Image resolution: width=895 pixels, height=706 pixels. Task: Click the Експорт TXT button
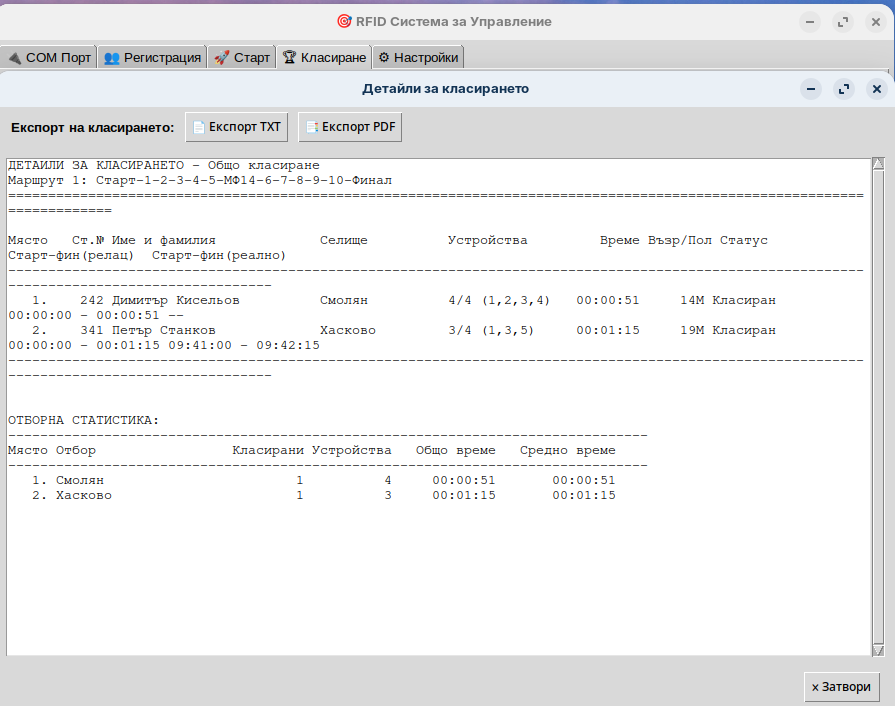(237, 127)
